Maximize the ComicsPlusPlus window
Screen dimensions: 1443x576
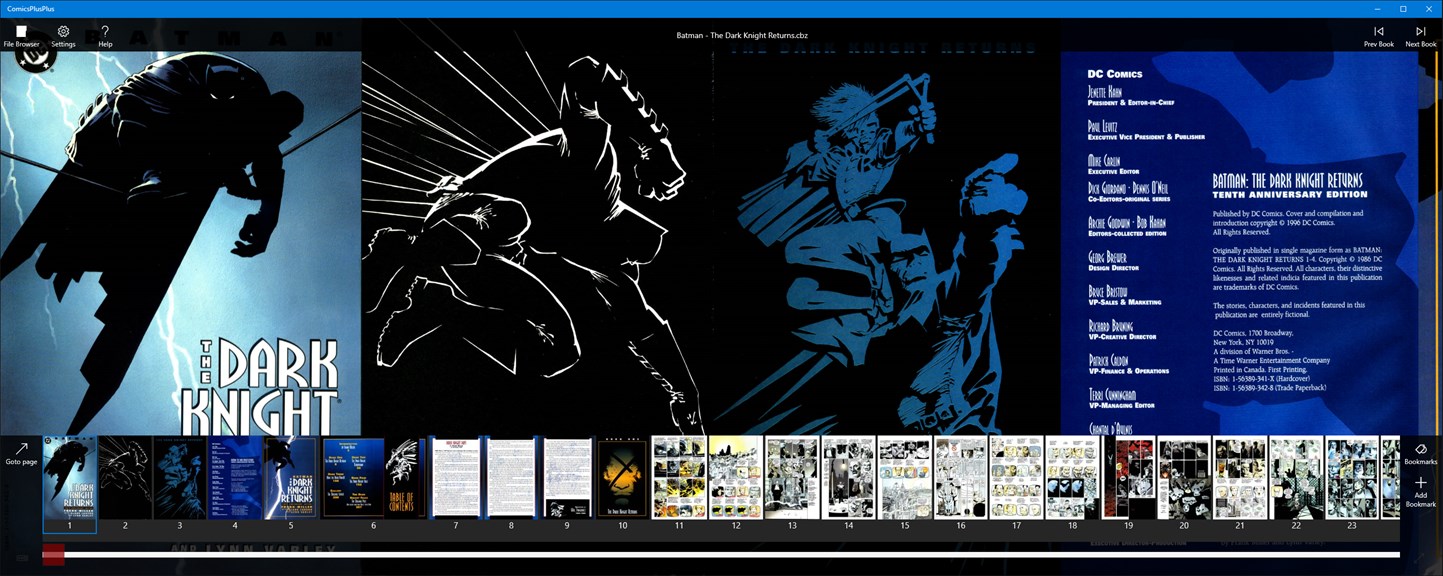pyautogui.click(x=1403, y=8)
